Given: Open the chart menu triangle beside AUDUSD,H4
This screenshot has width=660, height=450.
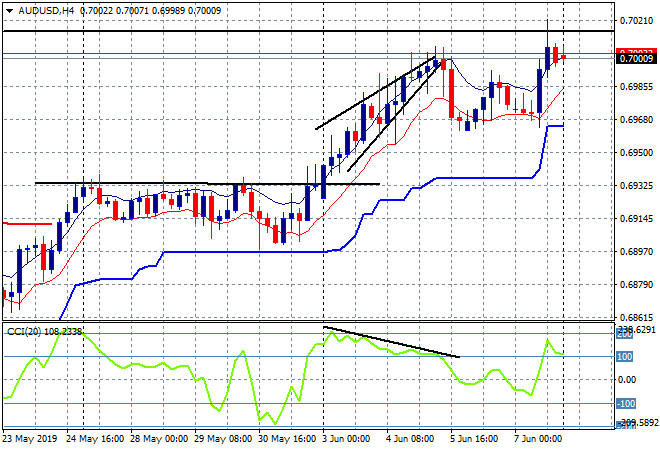Looking at the screenshot, I should (9, 11).
